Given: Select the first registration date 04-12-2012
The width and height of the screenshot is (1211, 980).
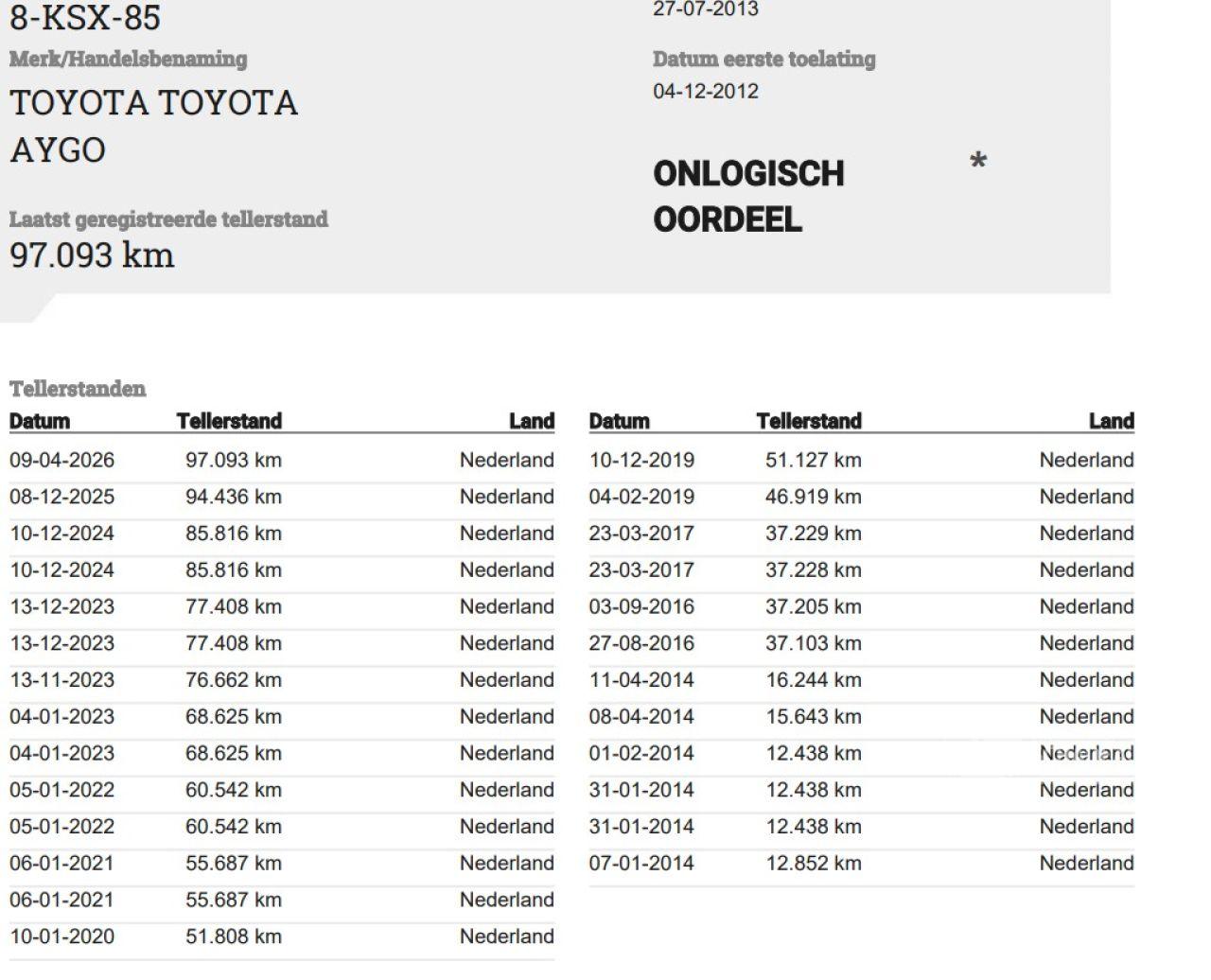Looking at the screenshot, I should coord(705,92).
